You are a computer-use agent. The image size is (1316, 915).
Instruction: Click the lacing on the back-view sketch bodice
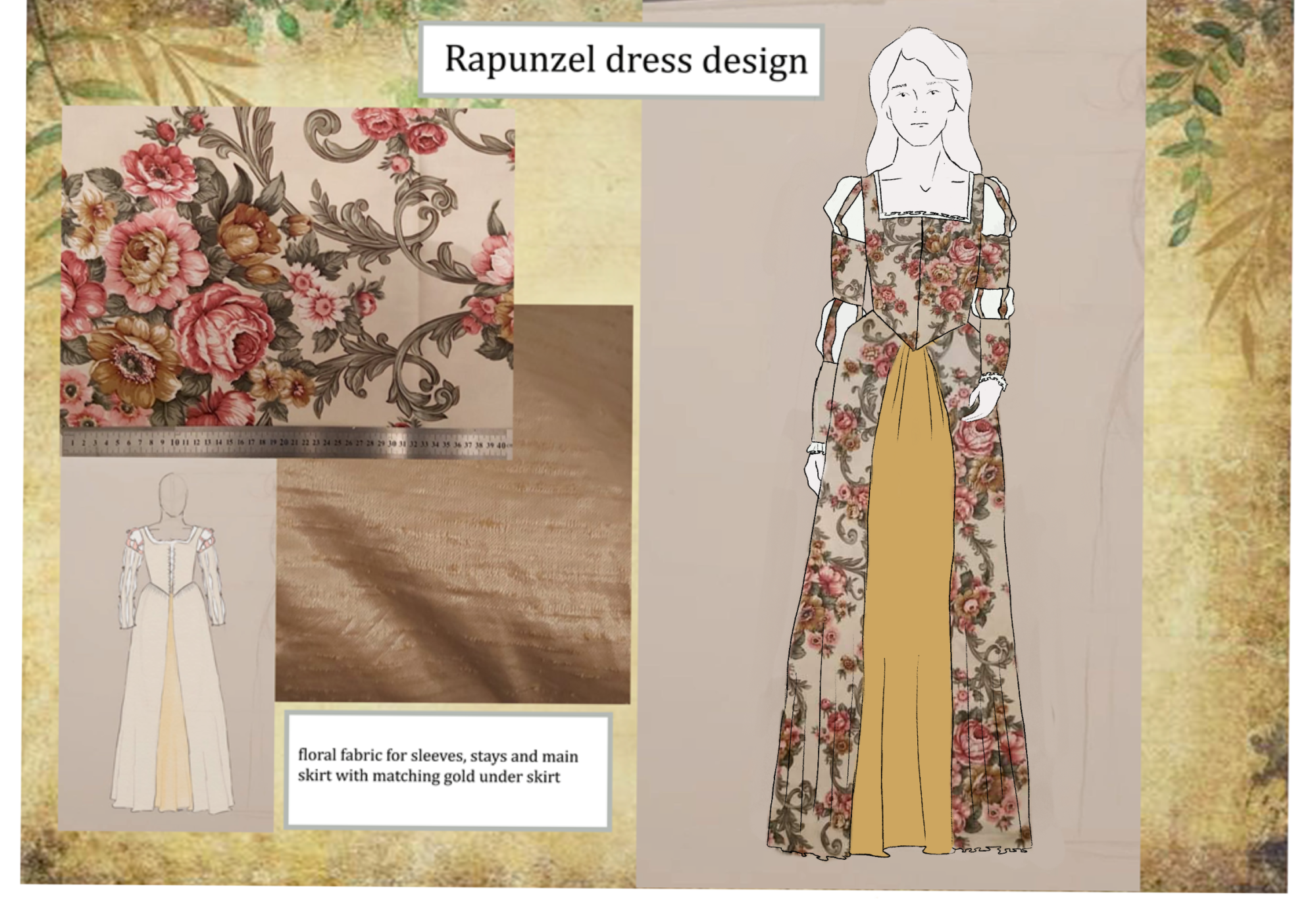(172, 566)
